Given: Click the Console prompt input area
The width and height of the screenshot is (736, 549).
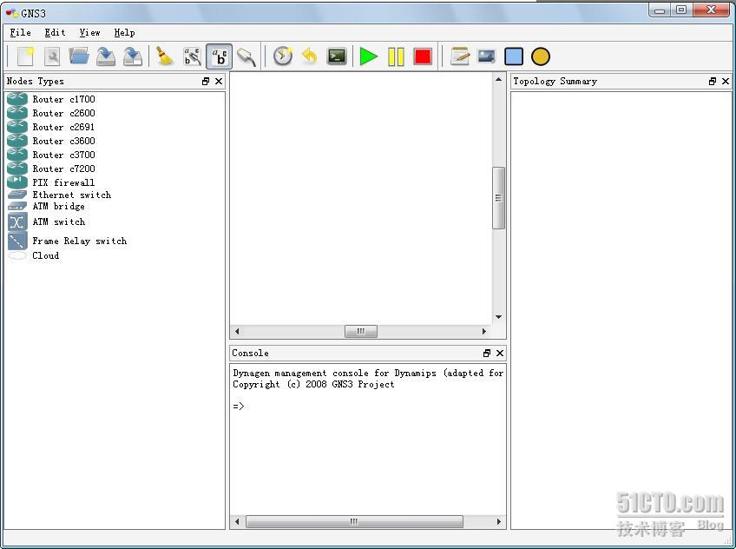Looking at the screenshot, I should coord(368,406).
